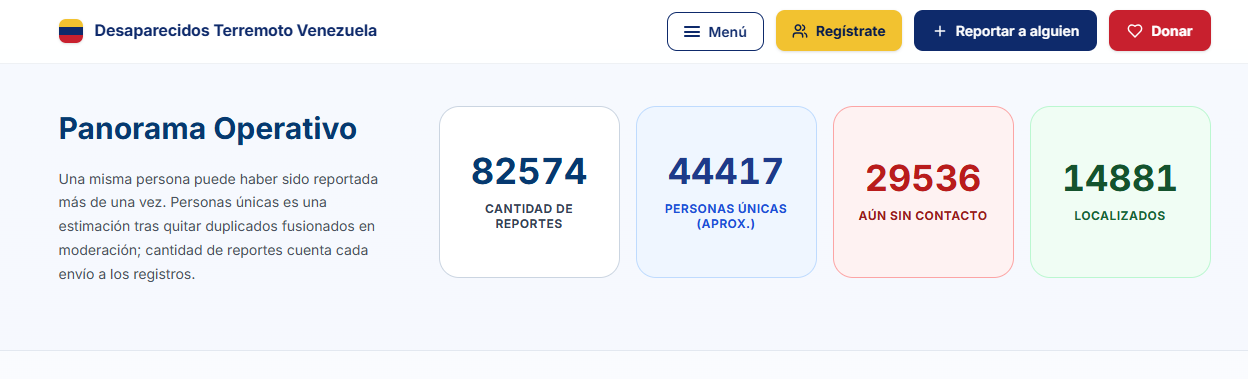
Task: Select the 44417 unique persons card
Action: click(x=726, y=192)
